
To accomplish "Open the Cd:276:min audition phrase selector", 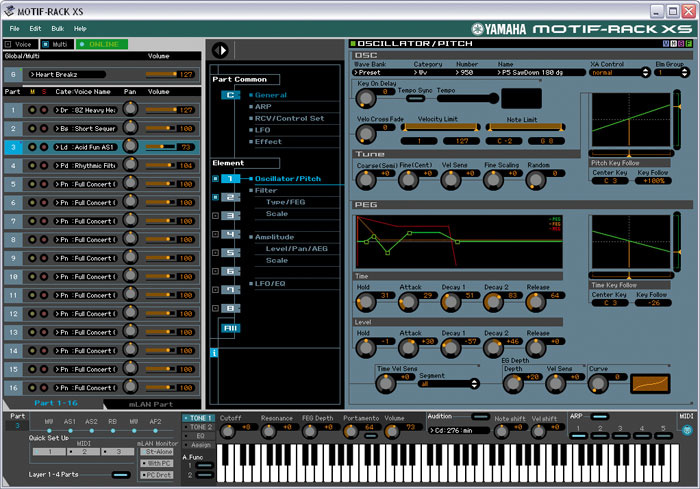I will pos(458,430).
